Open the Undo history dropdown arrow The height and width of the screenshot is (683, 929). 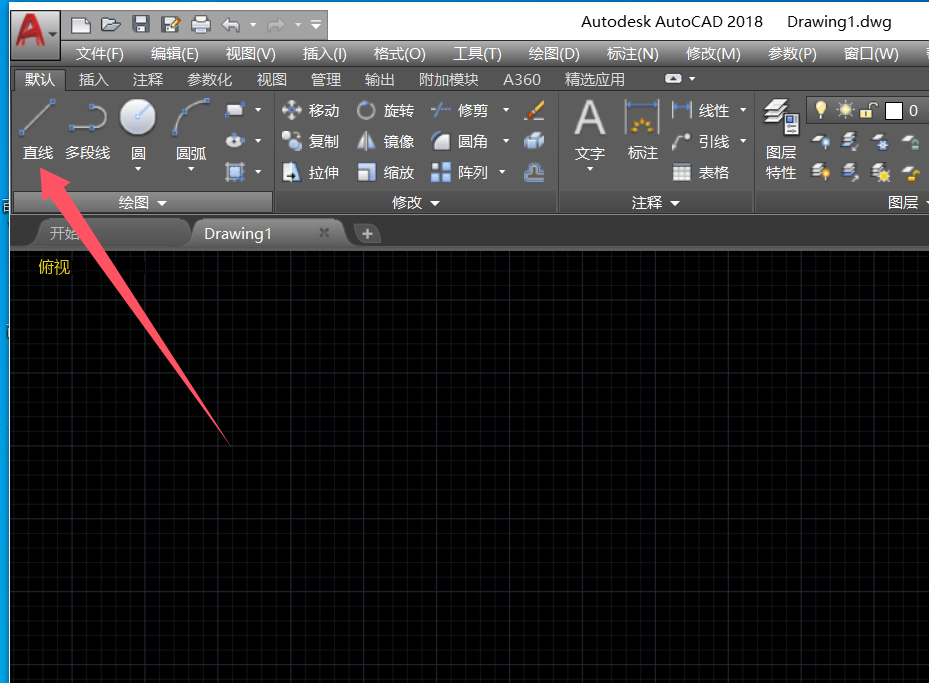[253, 25]
